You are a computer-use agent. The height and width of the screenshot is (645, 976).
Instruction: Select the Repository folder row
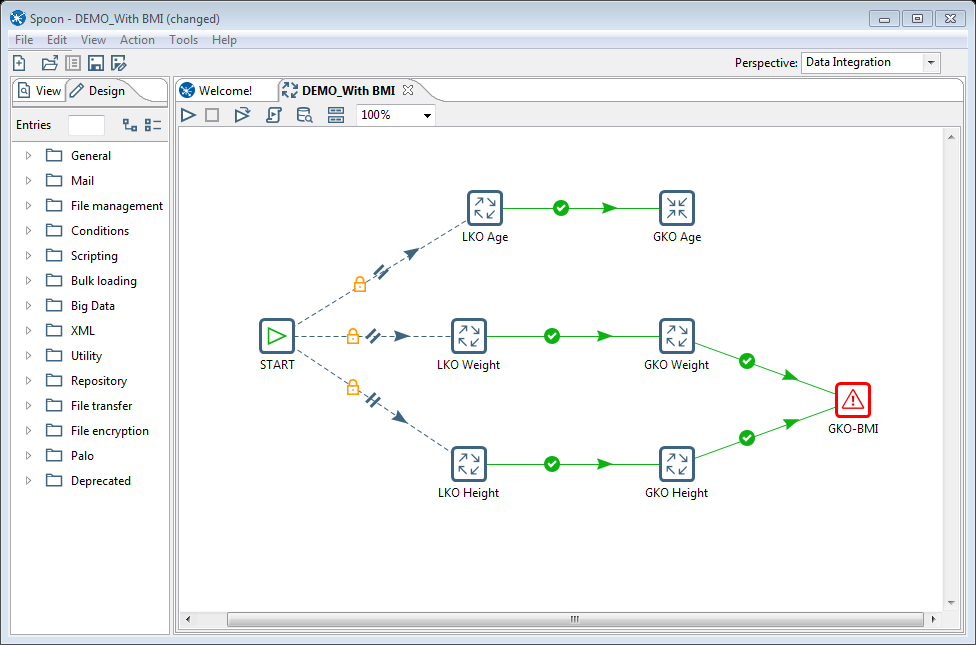coord(90,380)
